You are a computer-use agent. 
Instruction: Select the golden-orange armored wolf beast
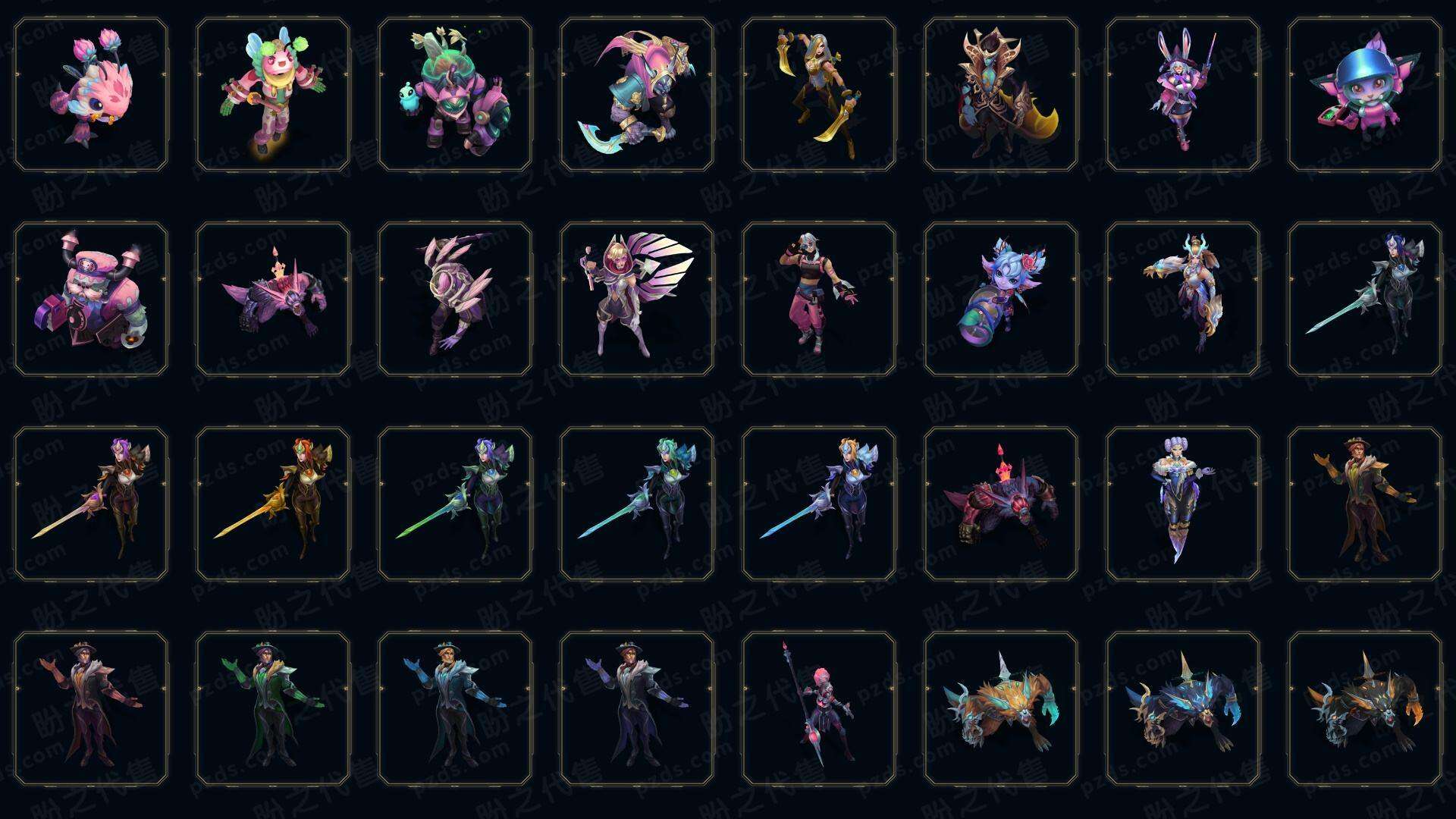(x=1001, y=708)
